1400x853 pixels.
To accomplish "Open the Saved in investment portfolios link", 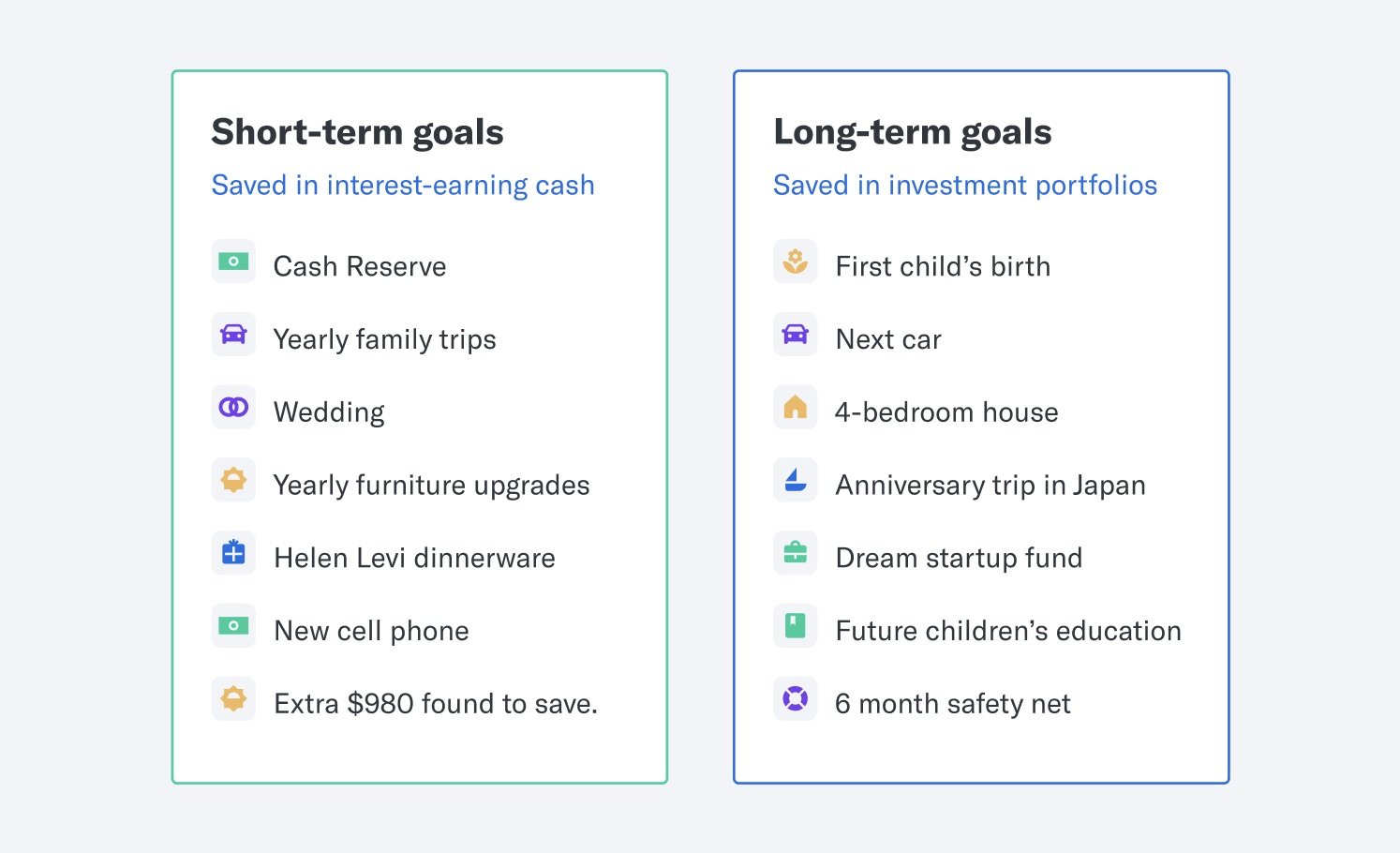I will (965, 186).
